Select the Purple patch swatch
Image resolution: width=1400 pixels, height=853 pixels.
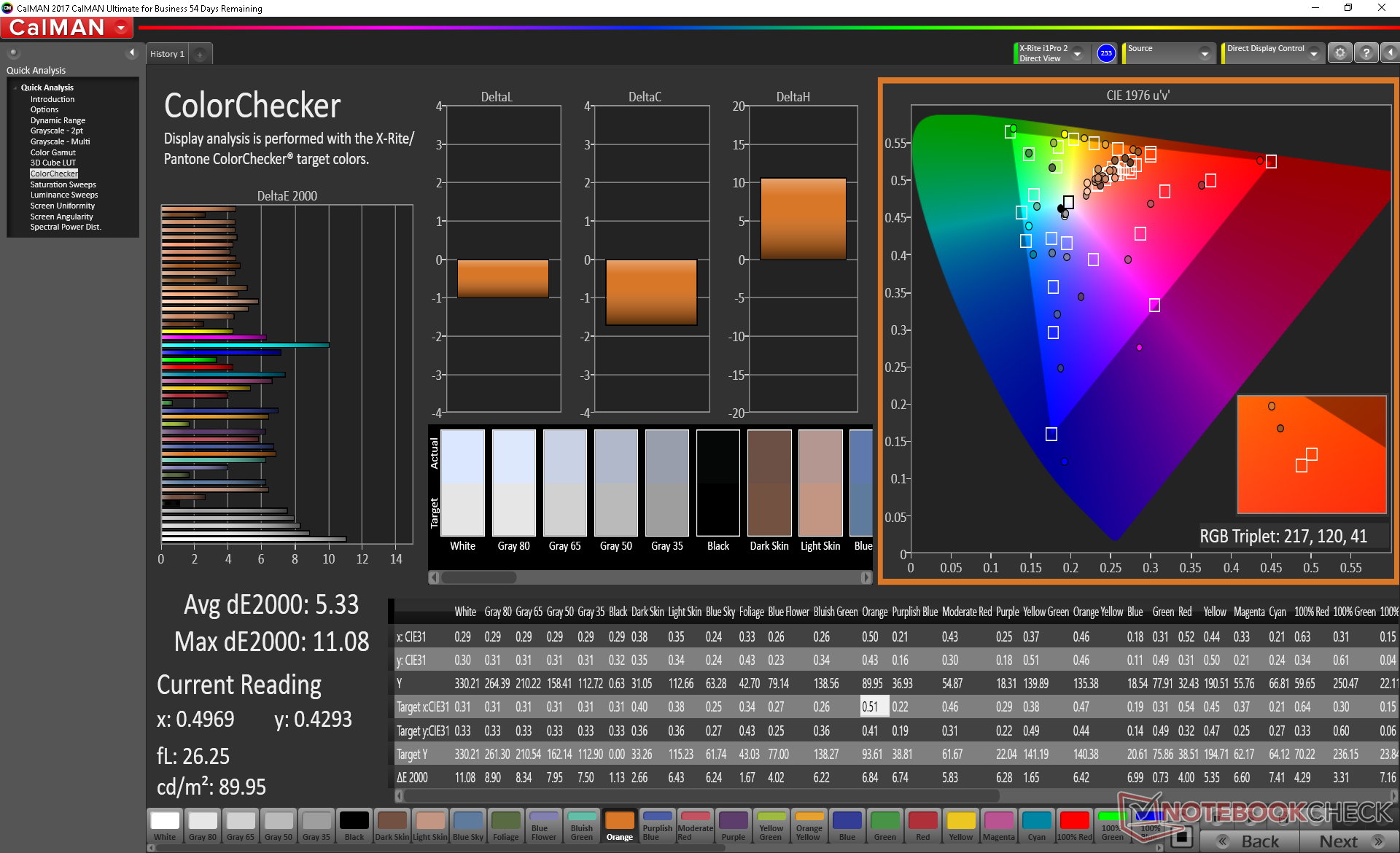click(x=734, y=826)
